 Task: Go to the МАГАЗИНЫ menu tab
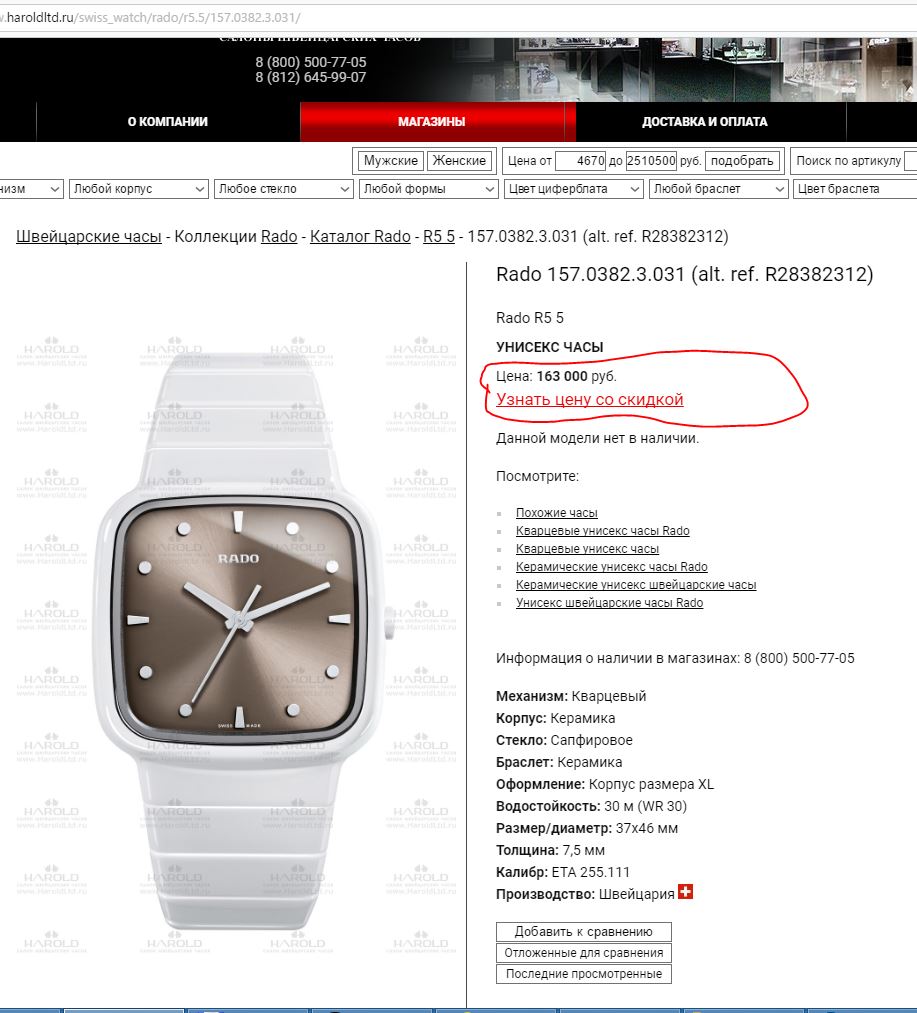pyautogui.click(x=432, y=121)
